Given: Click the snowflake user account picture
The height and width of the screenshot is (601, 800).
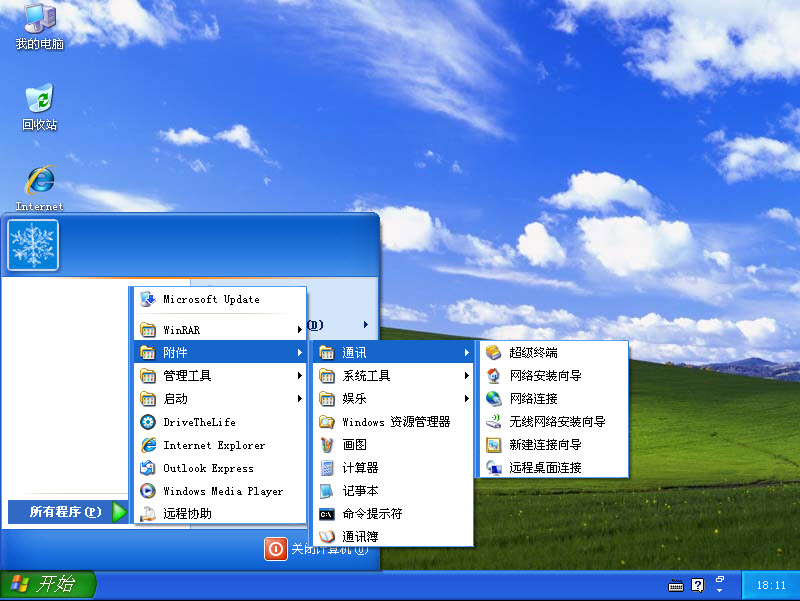Looking at the screenshot, I should point(33,245).
